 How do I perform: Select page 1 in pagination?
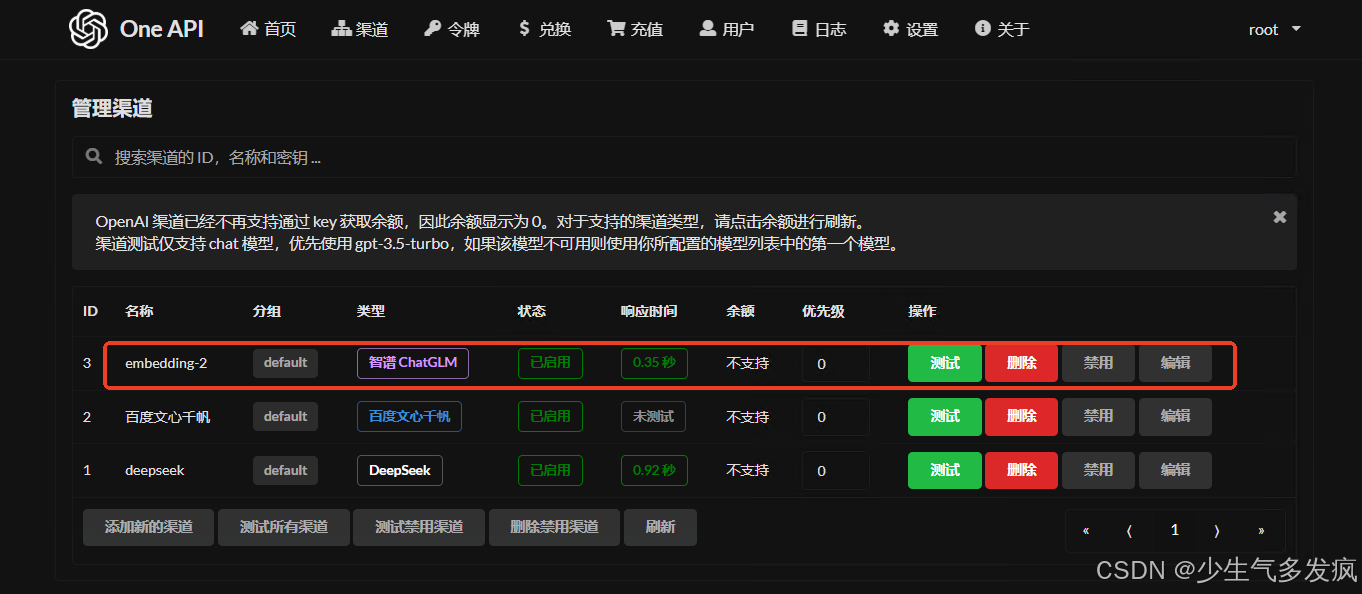1174,531
